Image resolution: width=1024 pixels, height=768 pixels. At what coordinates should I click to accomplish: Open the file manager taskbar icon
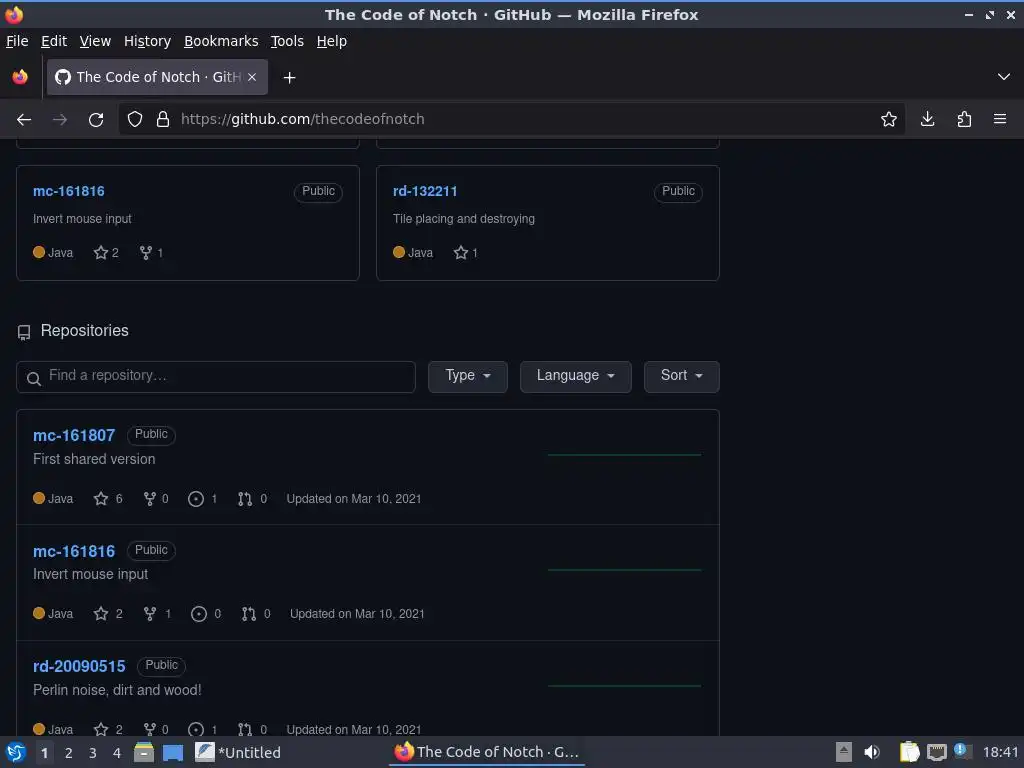[144, 752]
